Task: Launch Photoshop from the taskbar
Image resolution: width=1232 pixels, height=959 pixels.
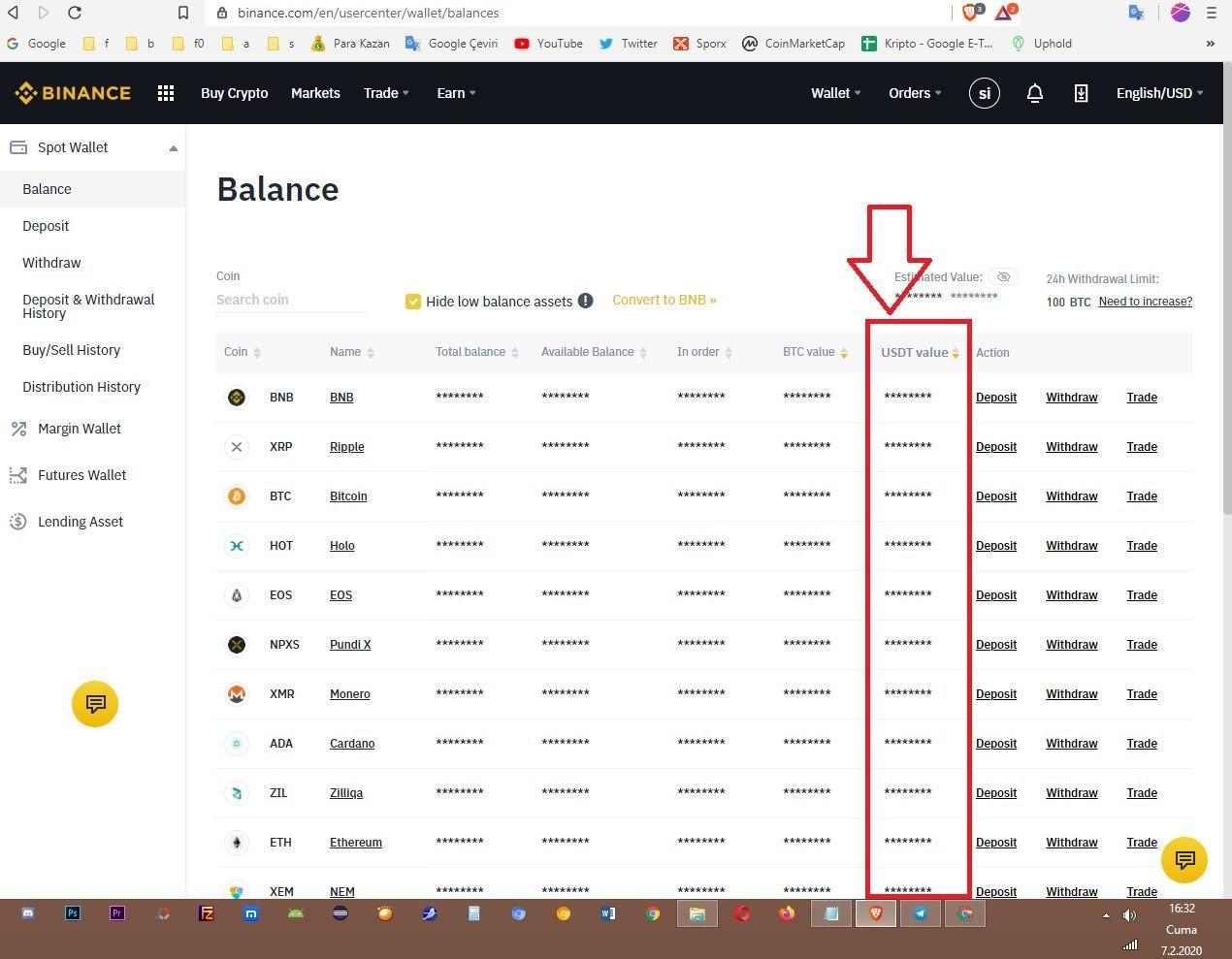Action: (x=73, y=912)
